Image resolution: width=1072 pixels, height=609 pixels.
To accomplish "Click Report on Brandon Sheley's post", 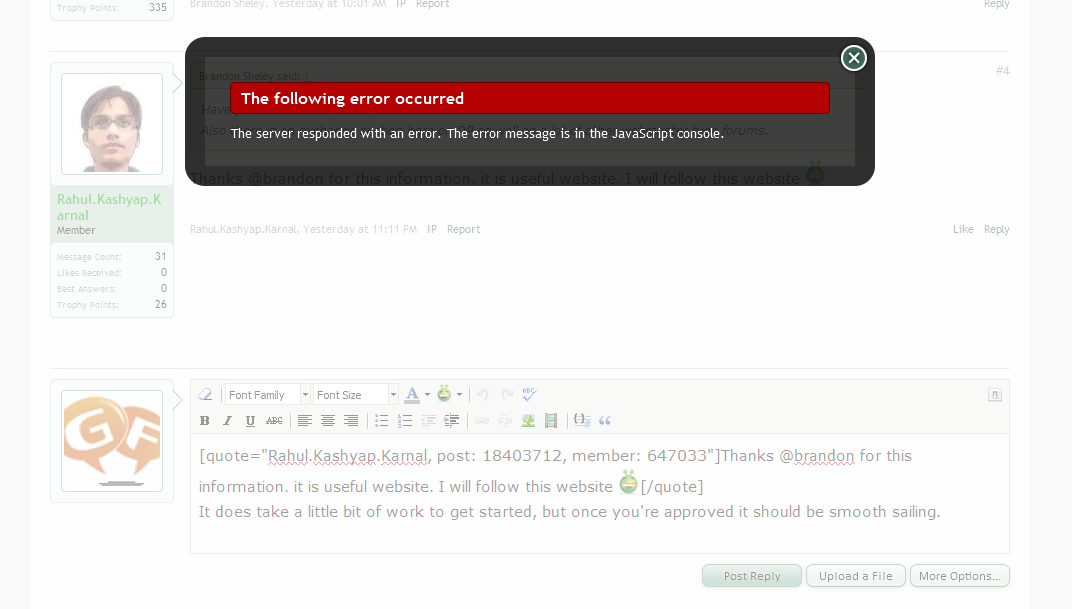I will 433,4.
